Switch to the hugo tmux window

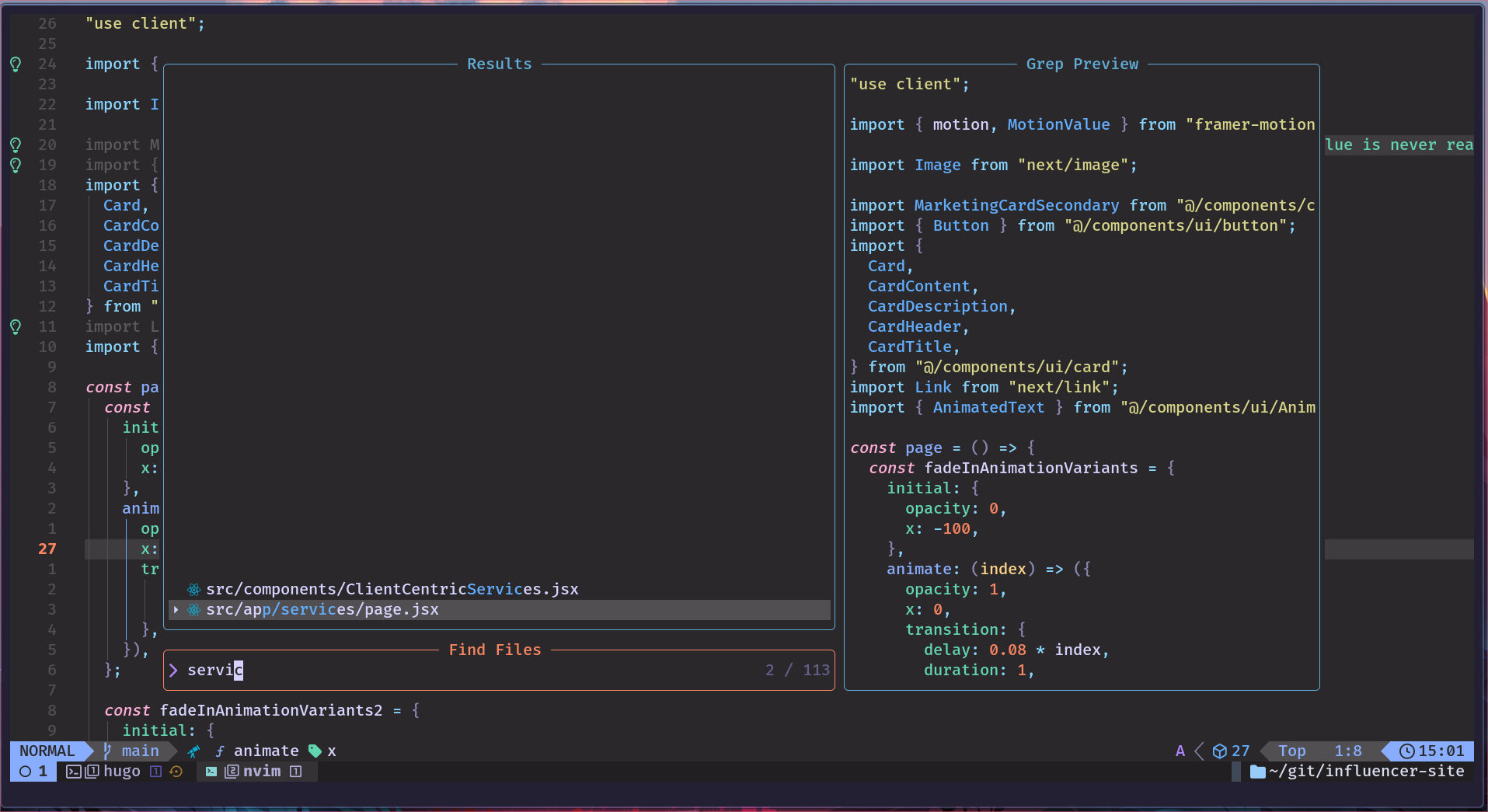click(121, 771)
